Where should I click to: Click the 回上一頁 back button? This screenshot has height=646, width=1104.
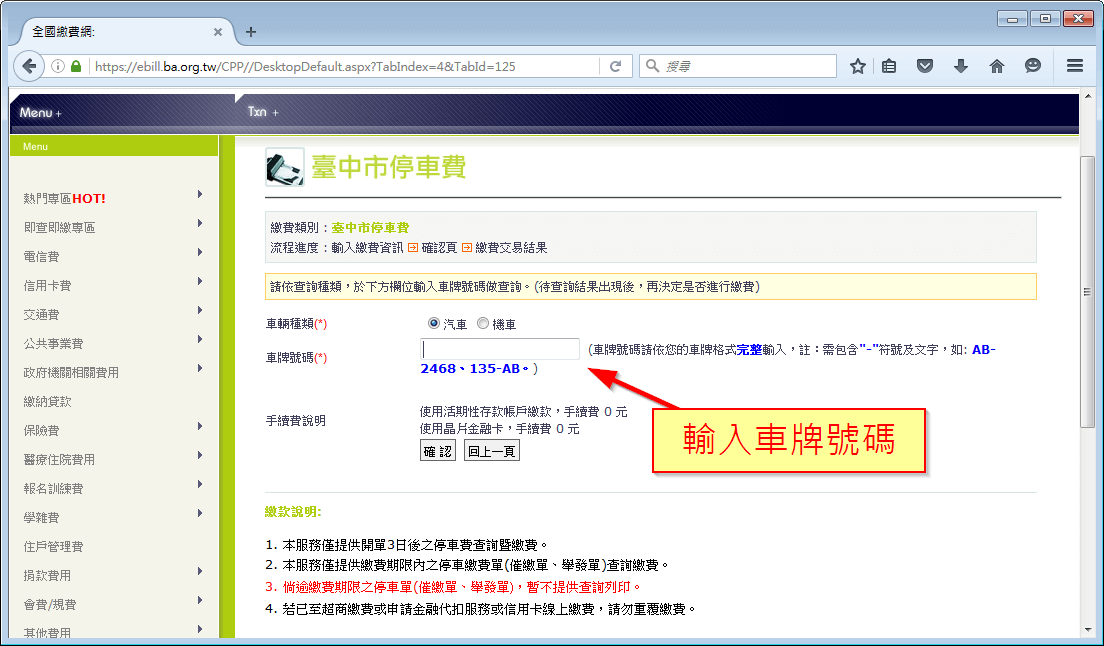click(x=492, y=451)
